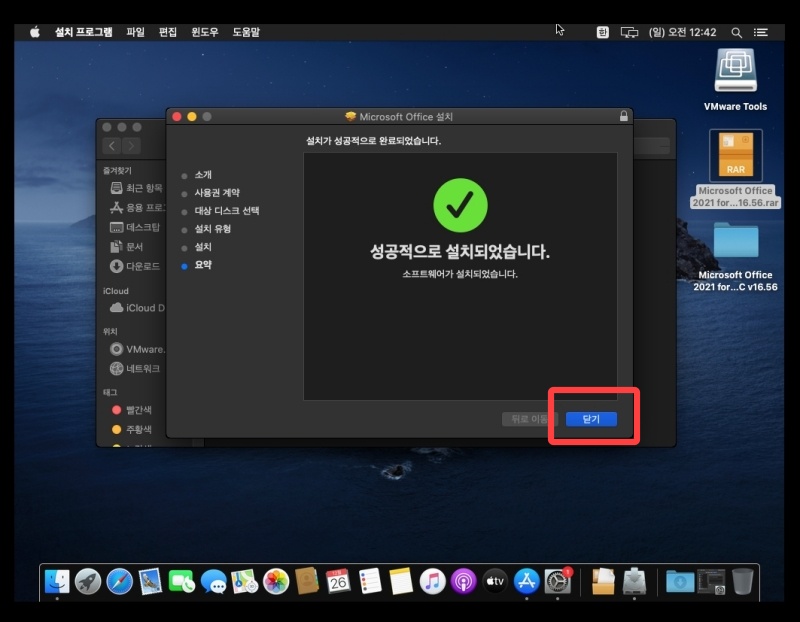Open Maps from the Dock
Image resolution: width=800 pixels, height=622 pixels.
point(244,581)
